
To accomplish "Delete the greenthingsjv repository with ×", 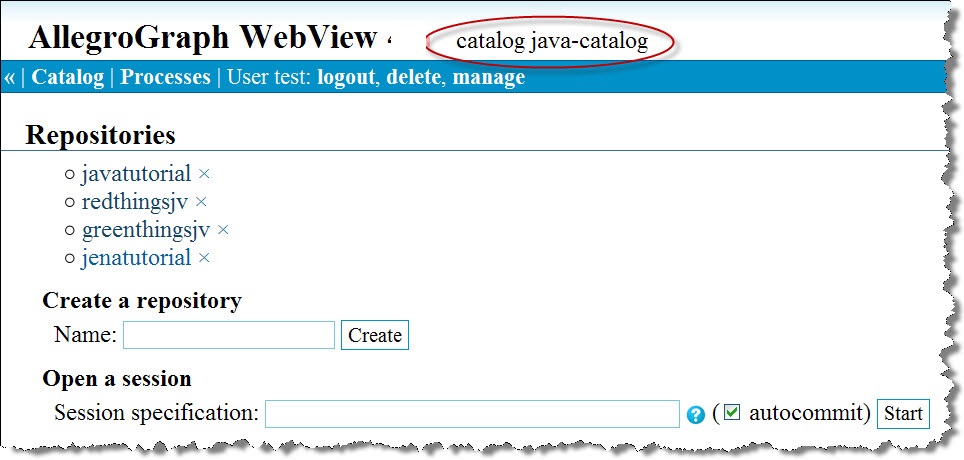I will (x=223, y=230).
